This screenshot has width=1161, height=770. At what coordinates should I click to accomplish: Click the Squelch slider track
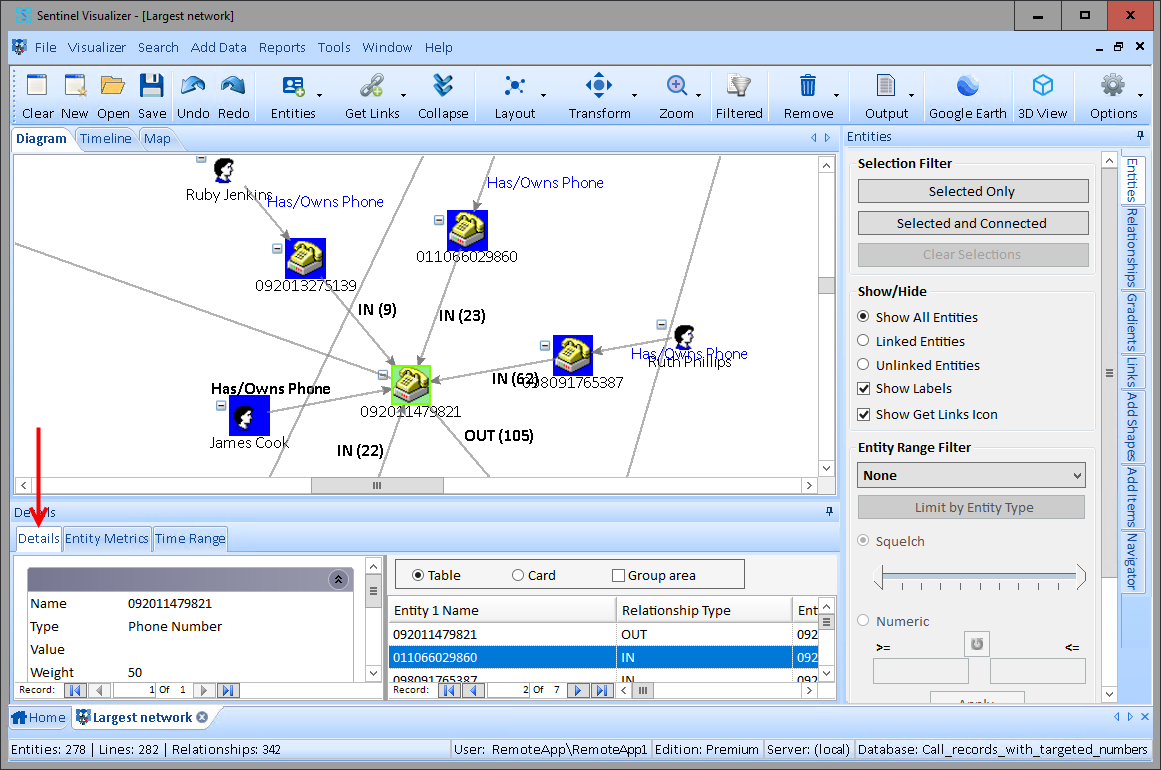[x=979, y=577]
